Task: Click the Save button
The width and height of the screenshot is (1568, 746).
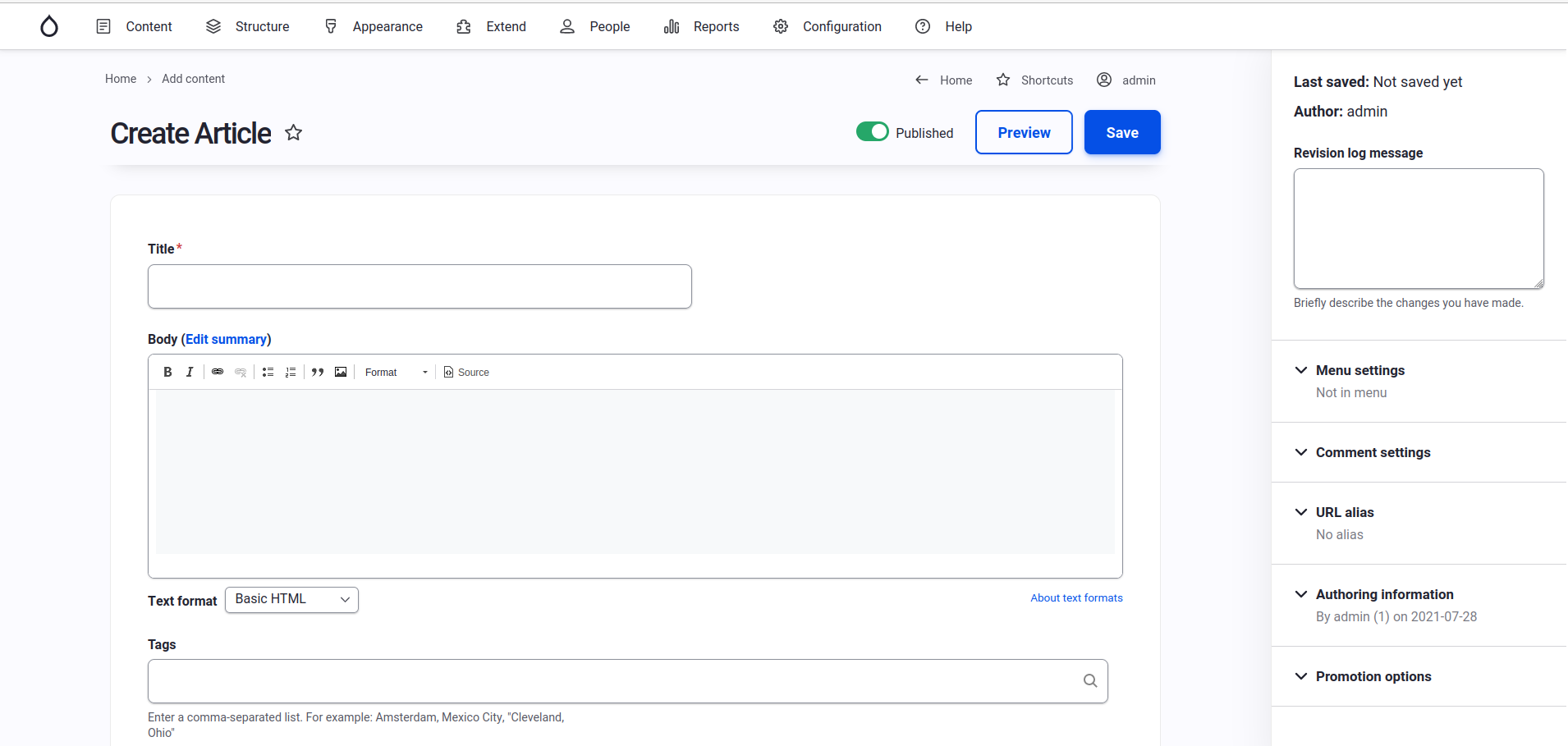Action: 1121,132
